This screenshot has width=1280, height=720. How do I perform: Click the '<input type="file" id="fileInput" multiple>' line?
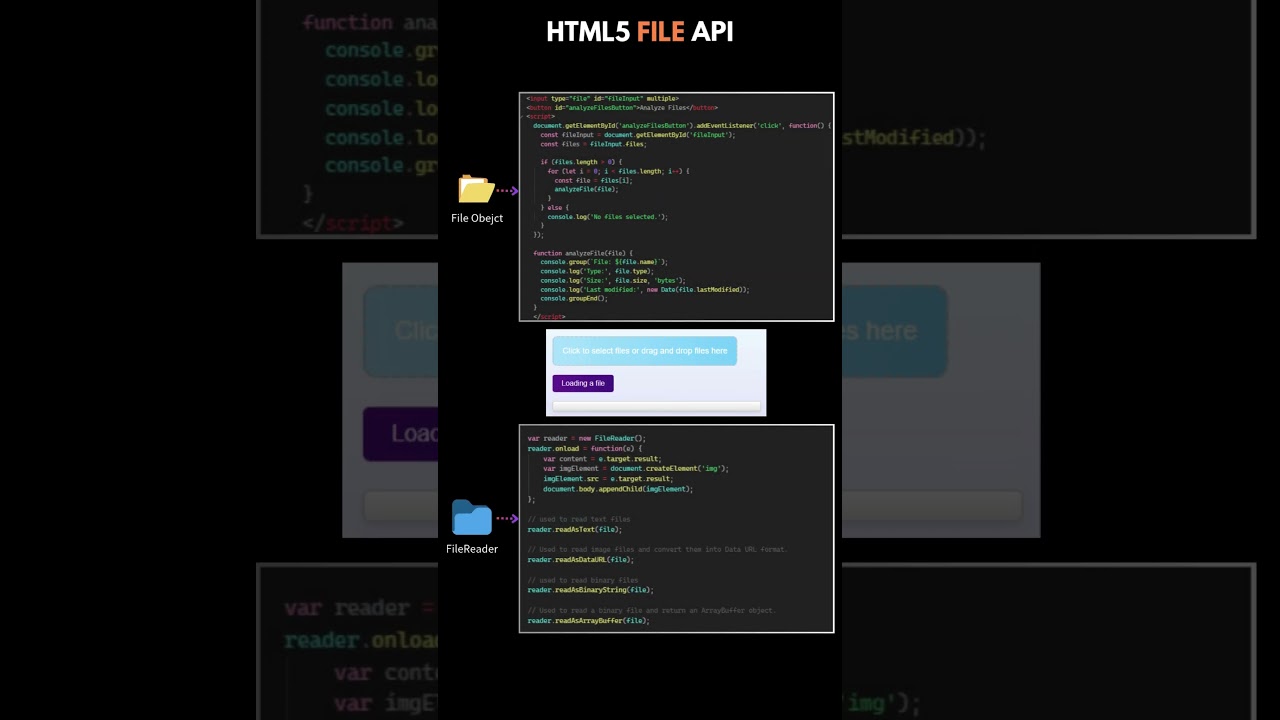coord(603,99)
